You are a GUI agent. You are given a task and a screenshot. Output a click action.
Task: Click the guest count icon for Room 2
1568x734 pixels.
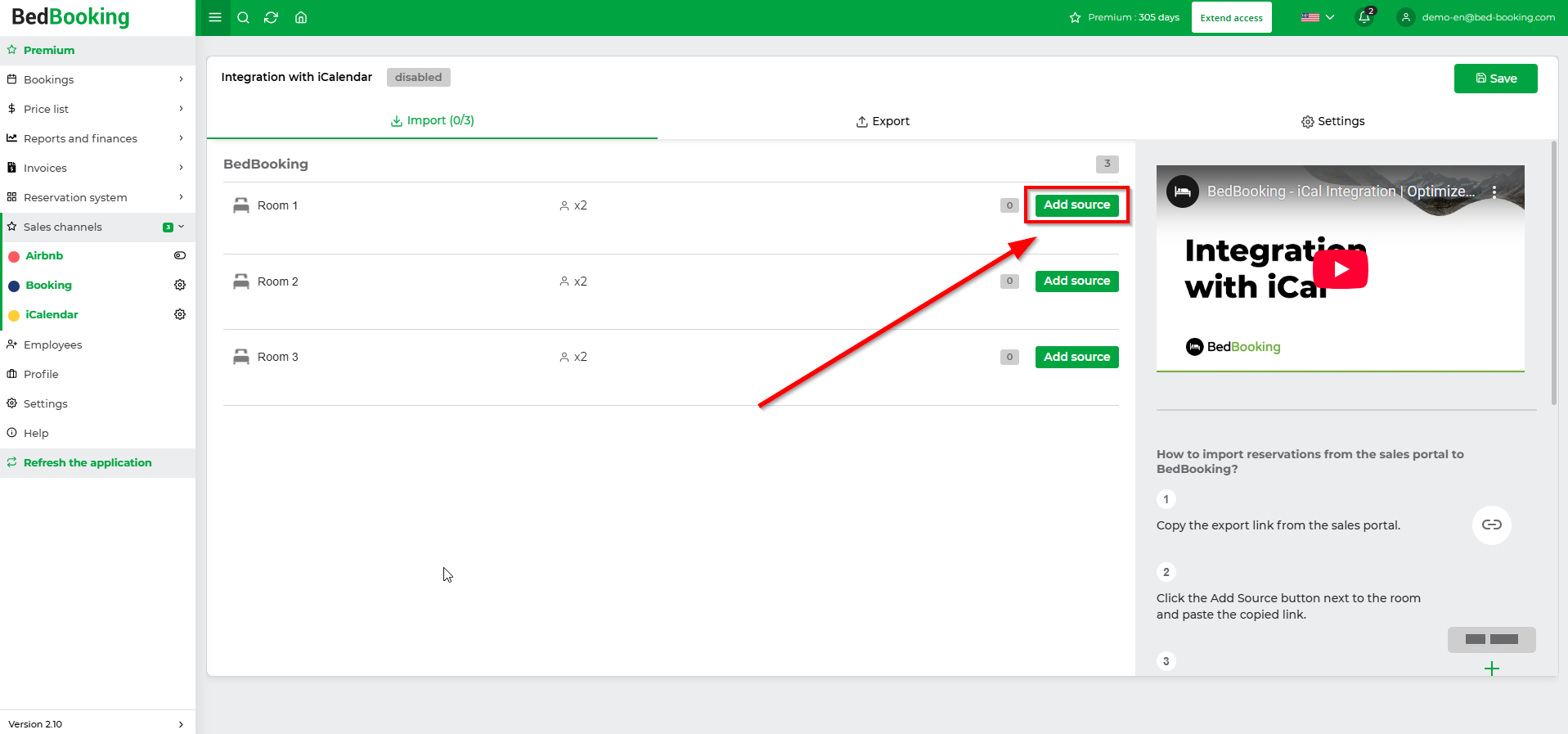pos(564,281)
